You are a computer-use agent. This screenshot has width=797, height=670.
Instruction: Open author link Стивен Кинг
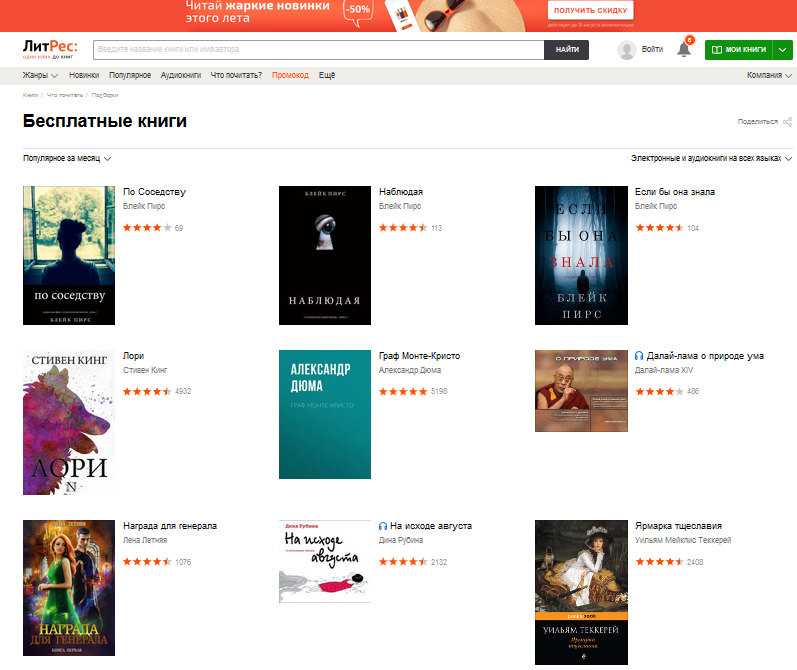(x=145, y=370)
